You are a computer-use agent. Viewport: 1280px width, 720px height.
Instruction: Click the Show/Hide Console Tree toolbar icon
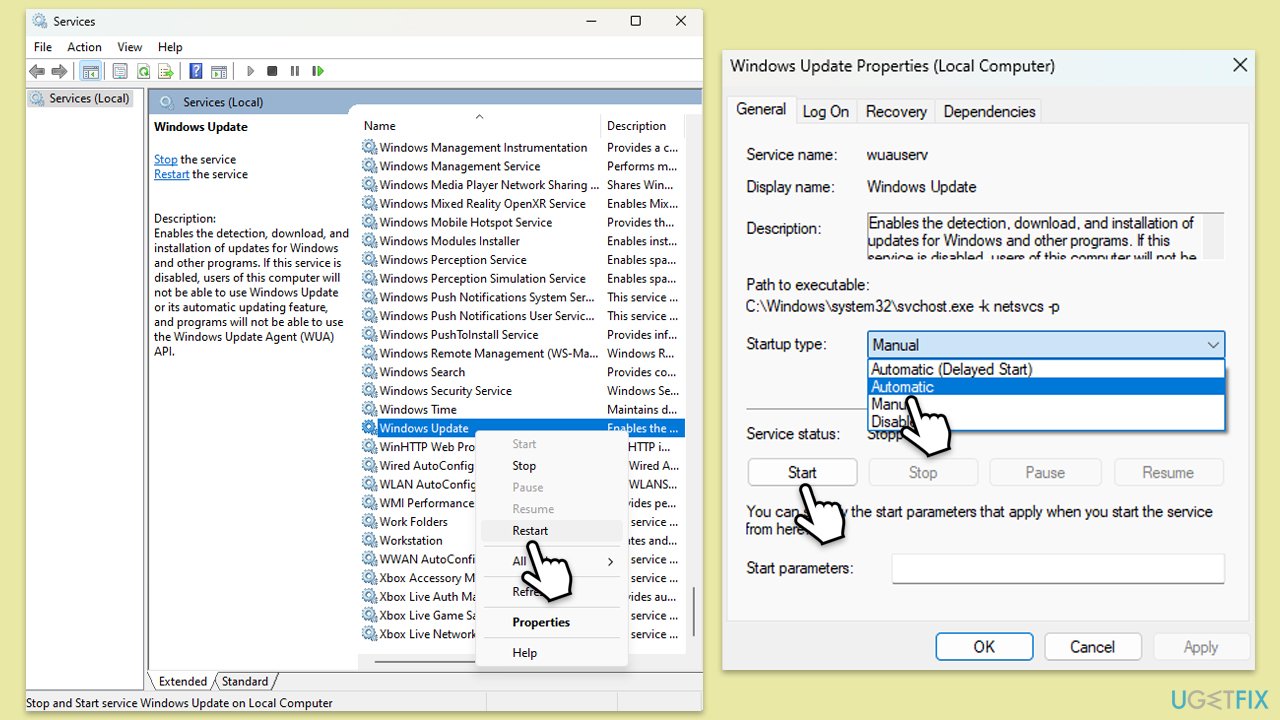pyautogui.click(x=90, y=71)
